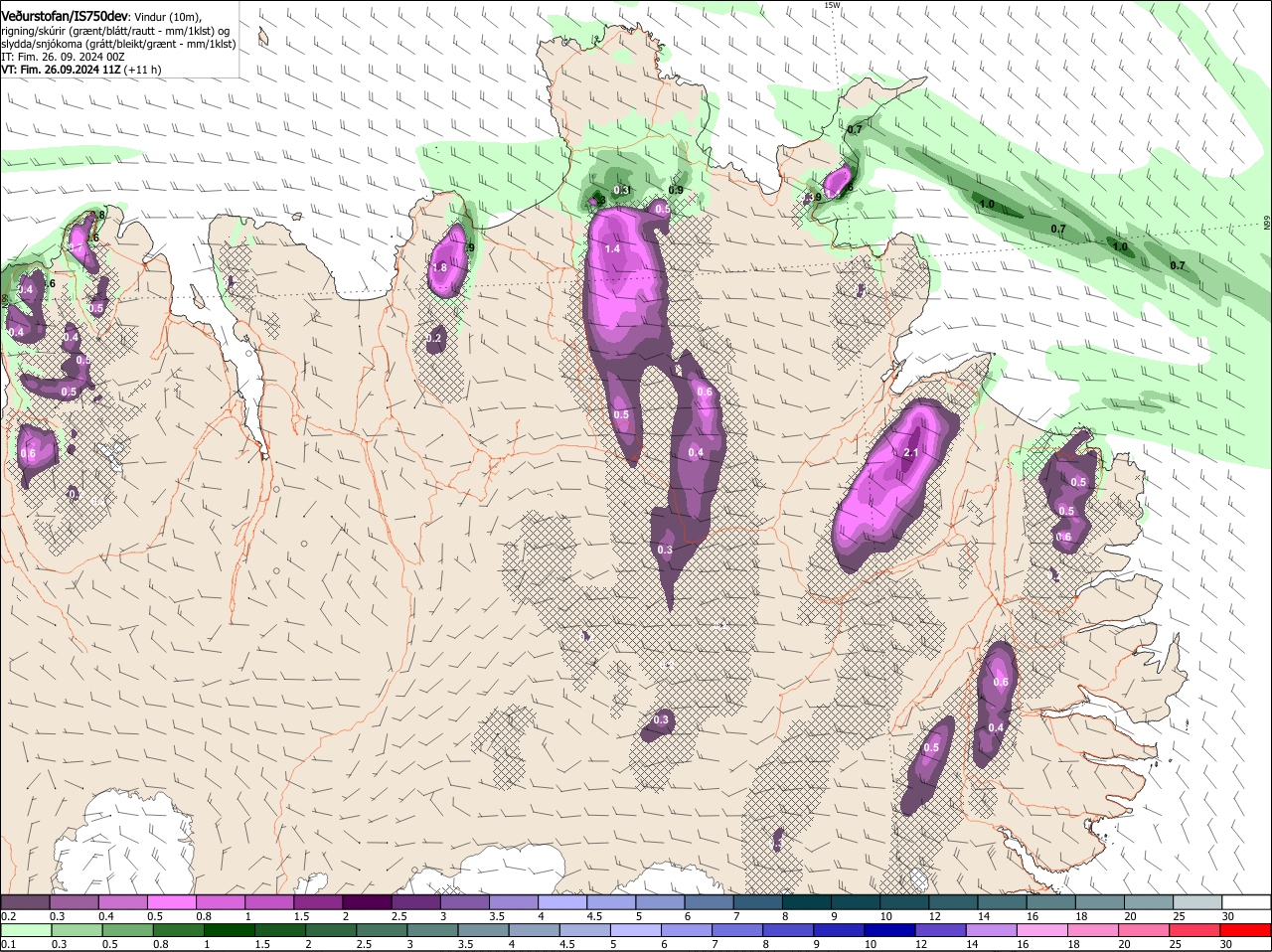Click the light periwinkle 4–4.5 upper legend swatch
Image resolution: width=1272 pixels, height=952 pixels.
tap(560, 901)
